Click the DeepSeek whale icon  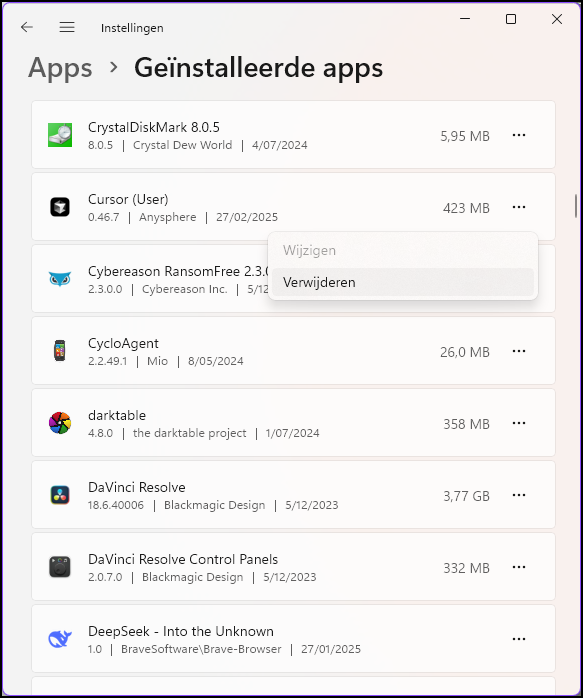pyautogui.click(x=60, y=639)
